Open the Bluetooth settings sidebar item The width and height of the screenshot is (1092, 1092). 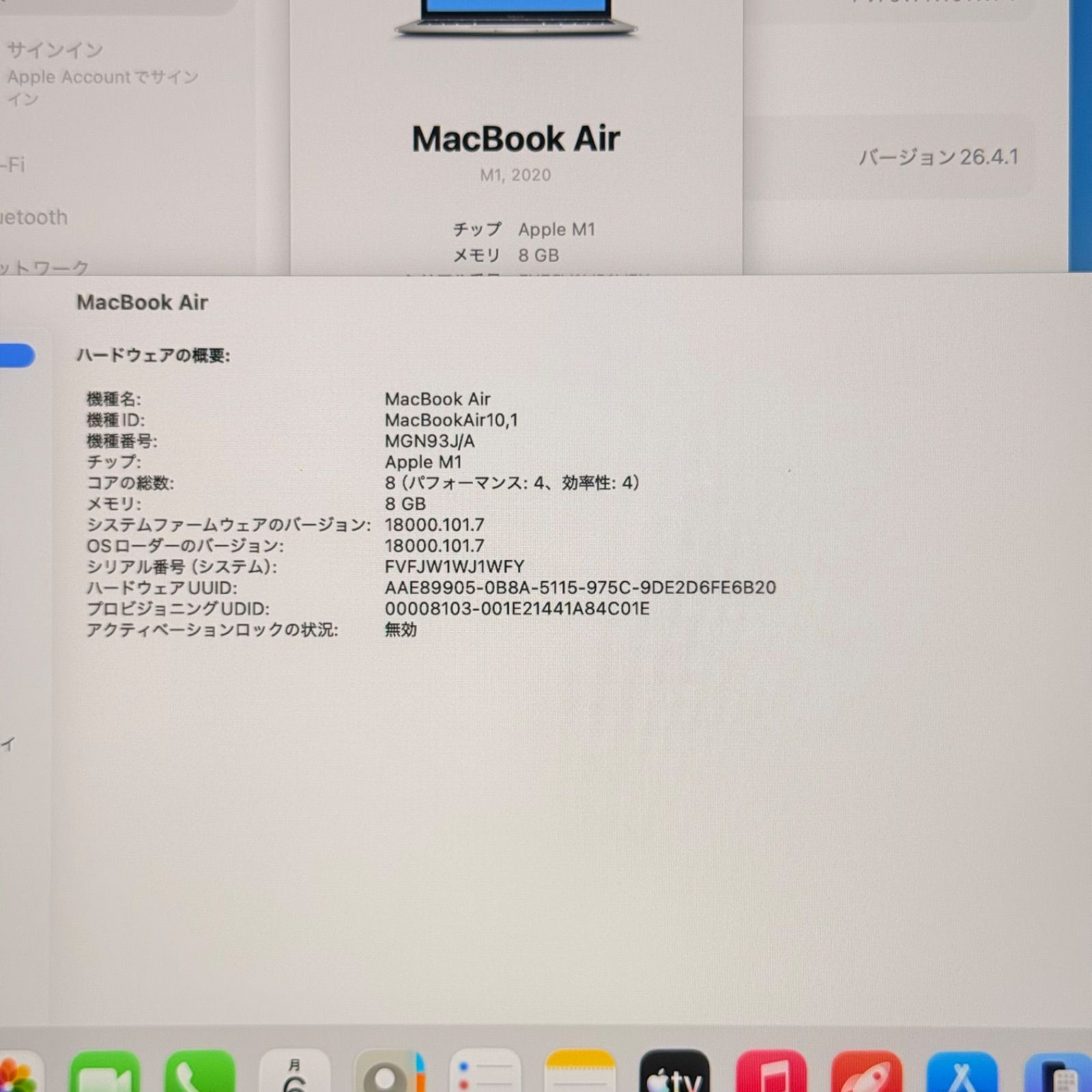34,217
